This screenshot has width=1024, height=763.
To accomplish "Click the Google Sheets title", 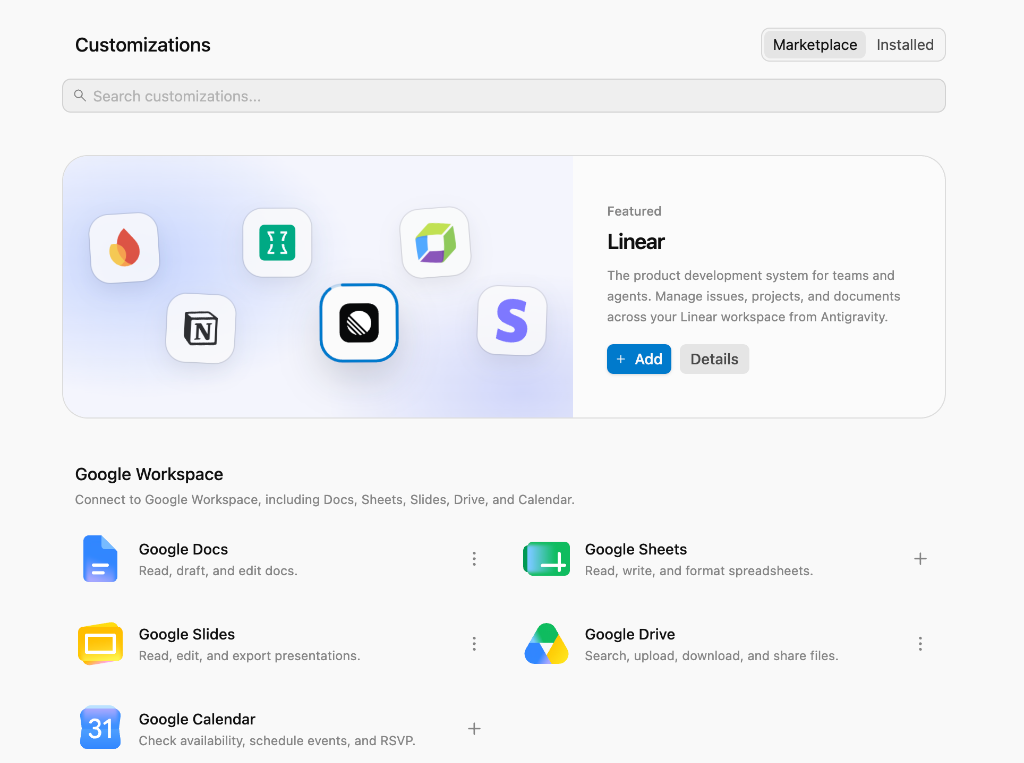I will pos(636,549).
